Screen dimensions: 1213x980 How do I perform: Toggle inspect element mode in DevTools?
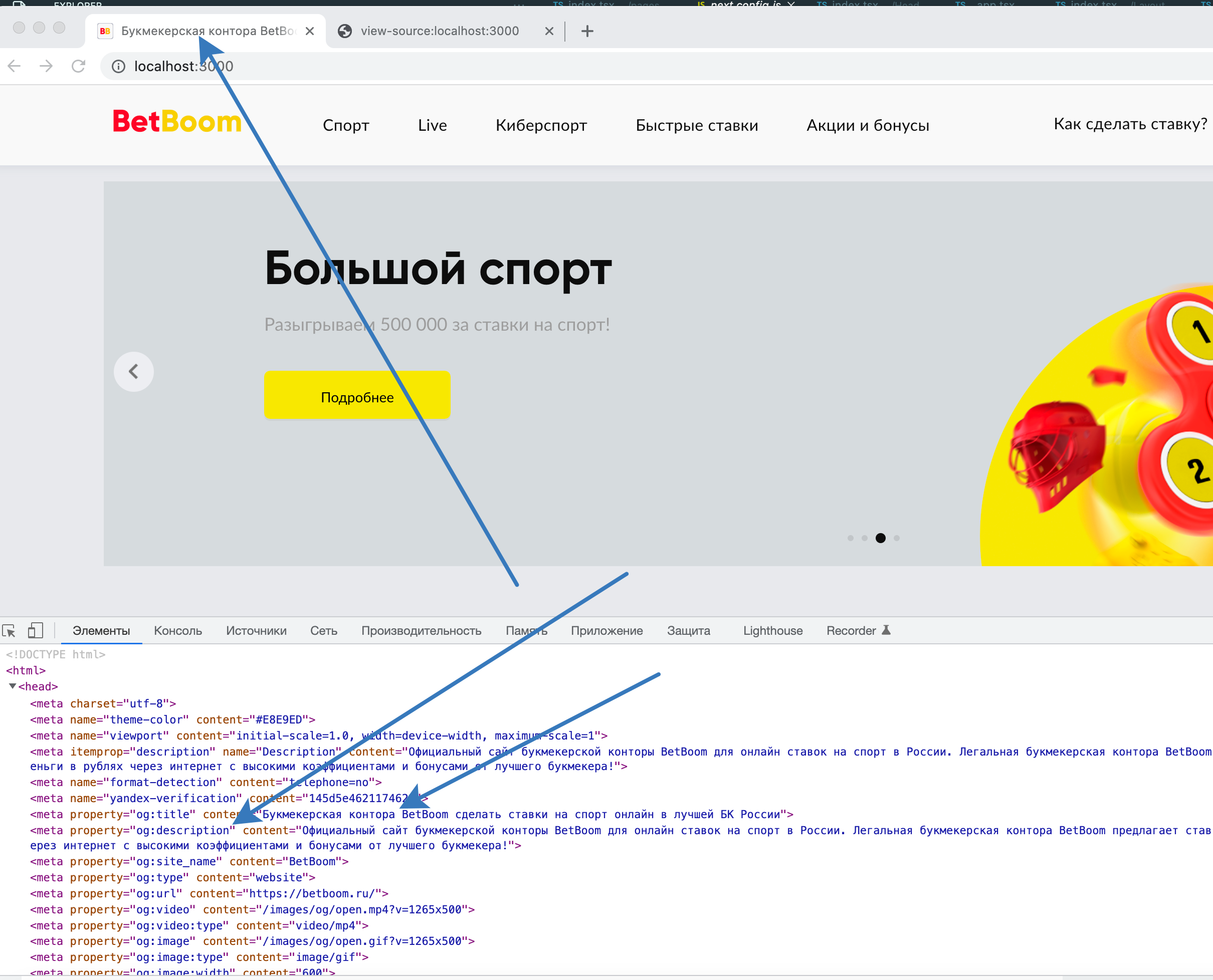[x=9, y=630]
